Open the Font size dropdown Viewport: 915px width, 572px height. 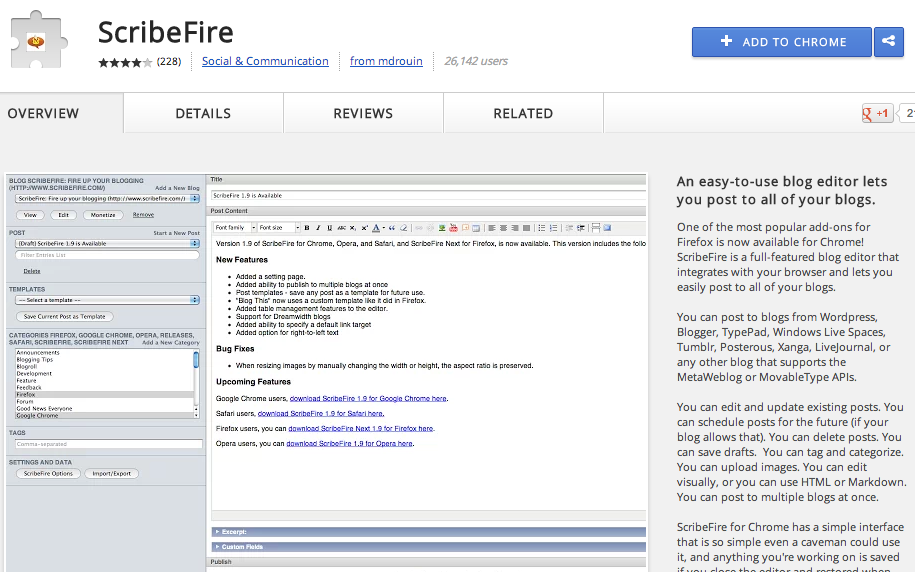coord(279,228)
